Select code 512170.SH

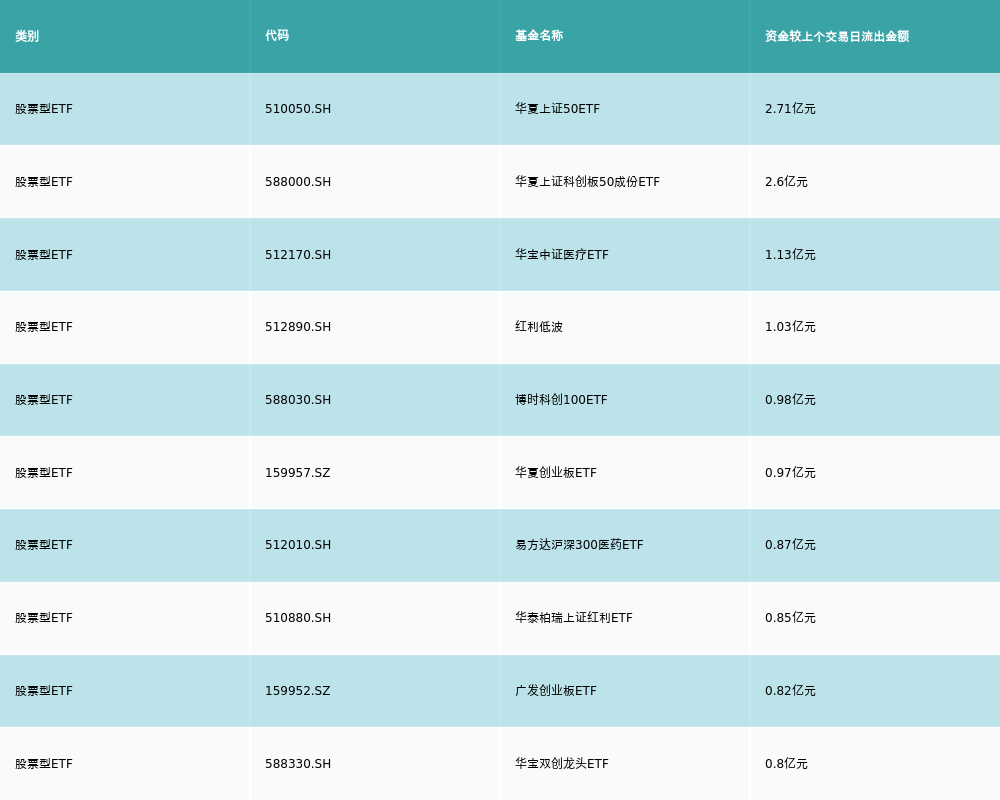pyautogui.click(x=298, y=255)
